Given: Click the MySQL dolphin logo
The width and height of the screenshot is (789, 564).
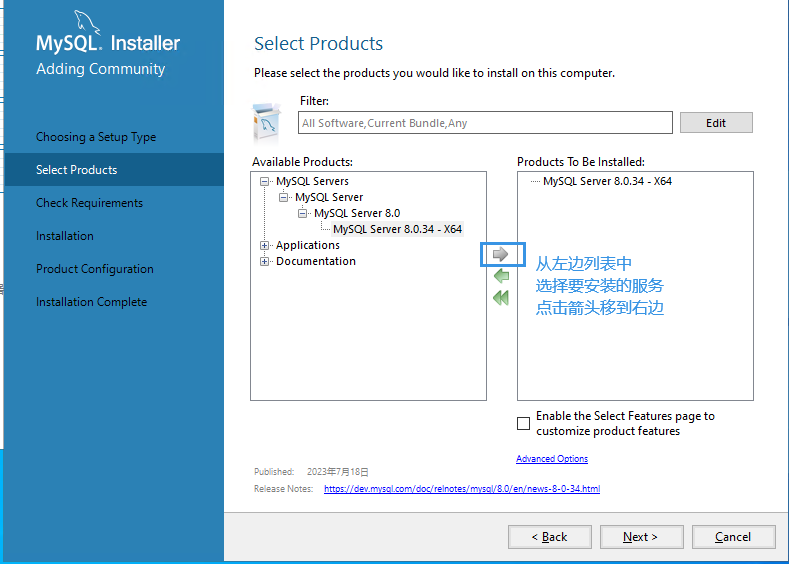Looking at the screenshot, I should (x=87, y=22).
